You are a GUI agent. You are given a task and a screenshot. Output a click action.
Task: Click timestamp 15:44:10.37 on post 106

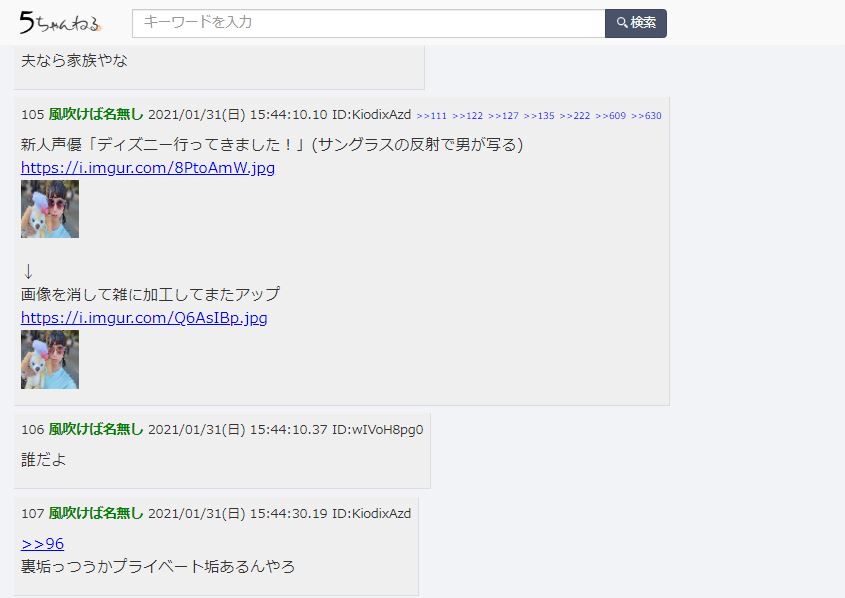tap(288, 429)
